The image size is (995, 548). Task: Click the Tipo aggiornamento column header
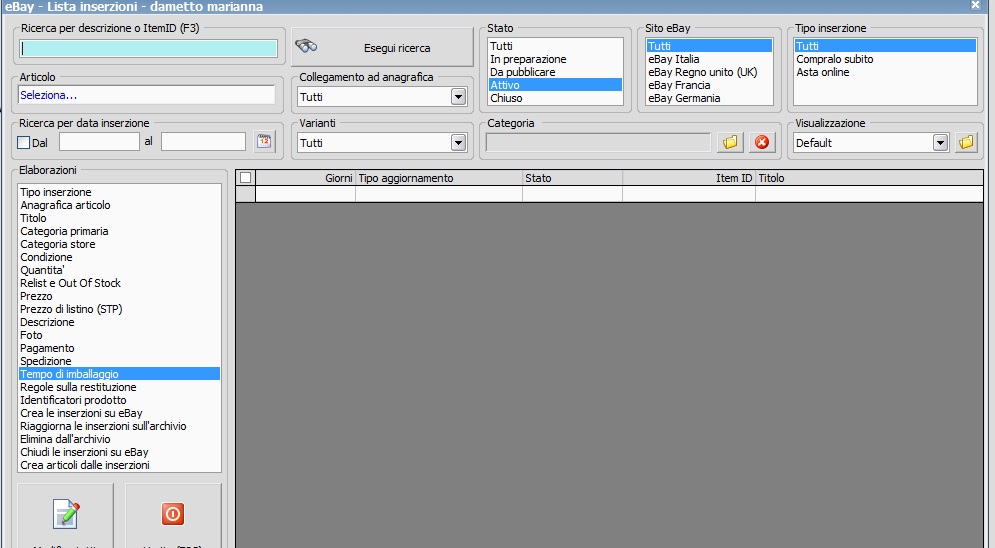438,178
